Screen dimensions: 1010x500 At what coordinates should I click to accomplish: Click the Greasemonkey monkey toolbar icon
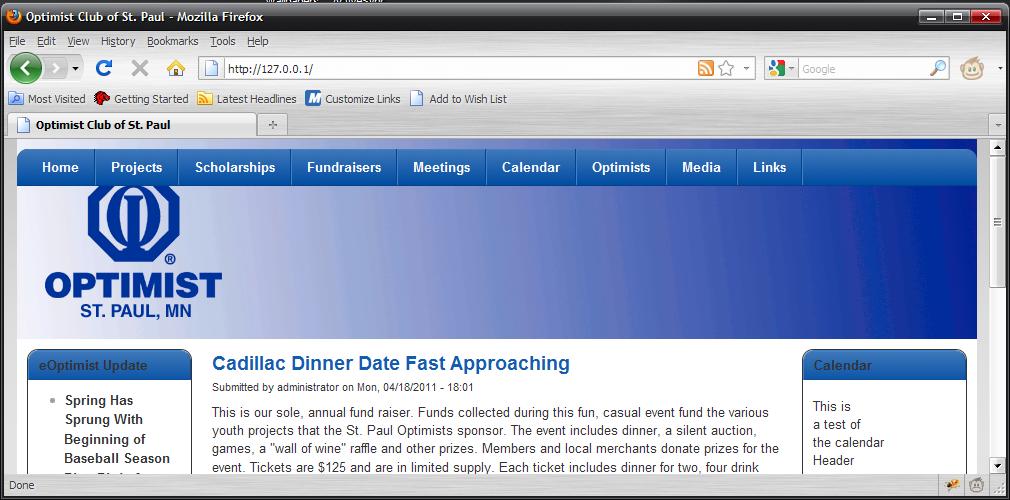point(972,68)
